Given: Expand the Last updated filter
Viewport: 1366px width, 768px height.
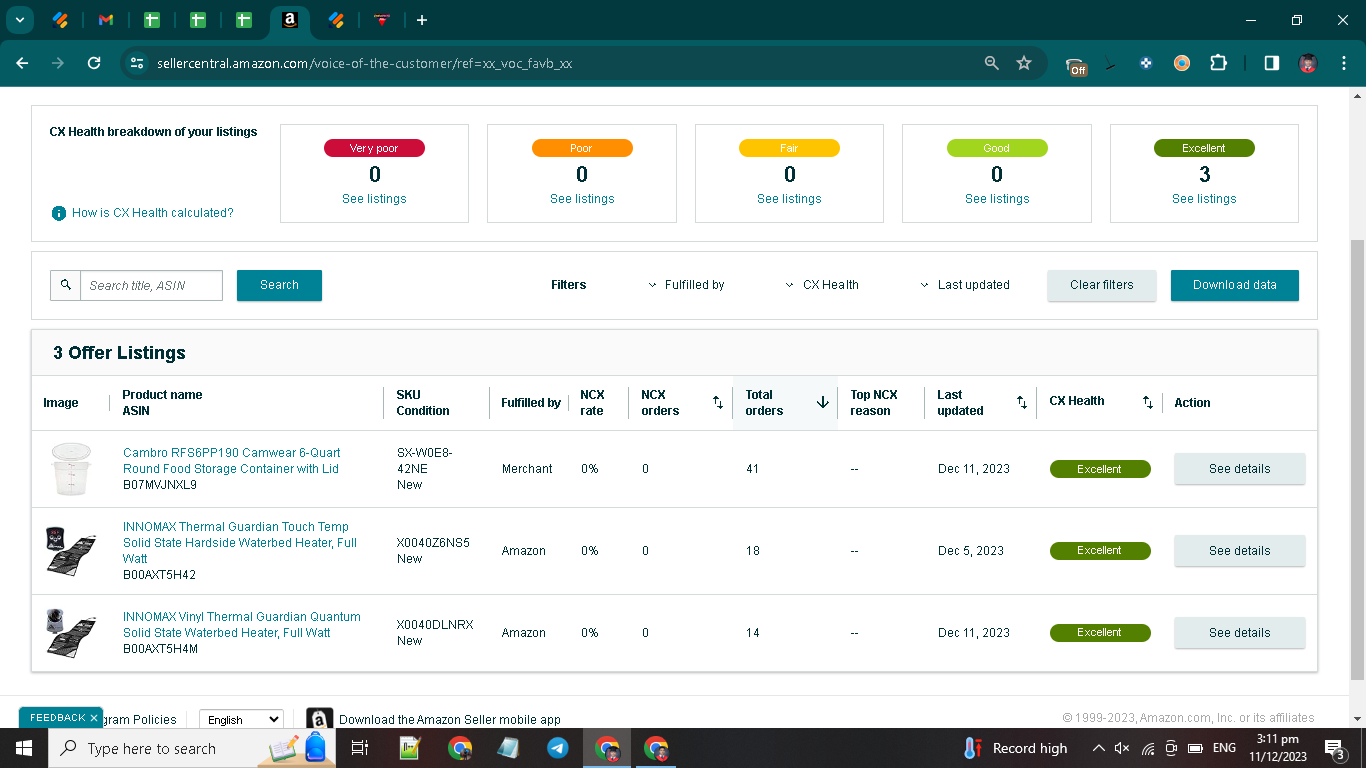Looking at the screenshot, I should coord(965,285).
